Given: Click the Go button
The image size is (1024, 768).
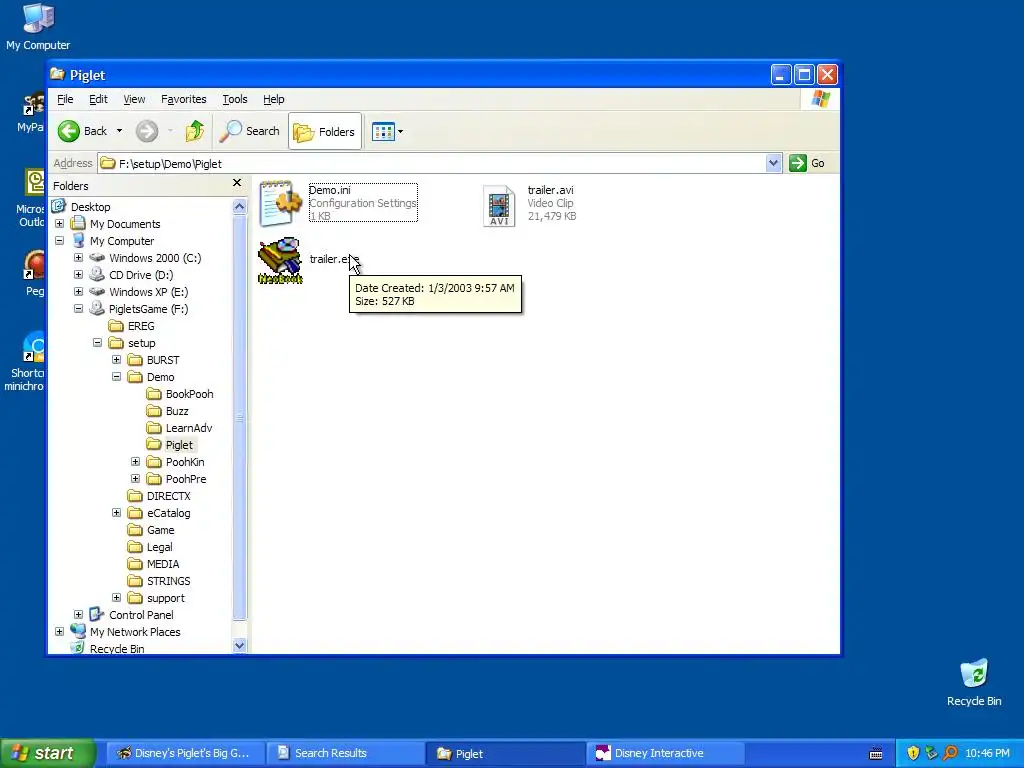Looking at the screenshot, I should point(807,163).
